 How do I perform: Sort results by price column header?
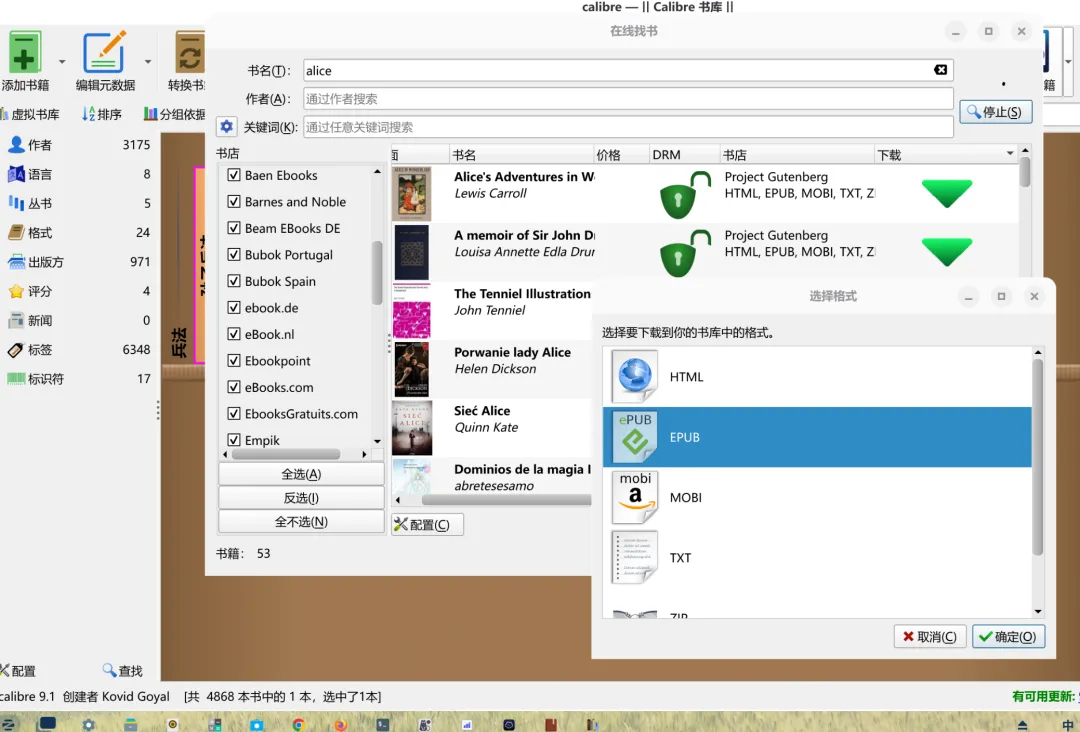[621, 154]
